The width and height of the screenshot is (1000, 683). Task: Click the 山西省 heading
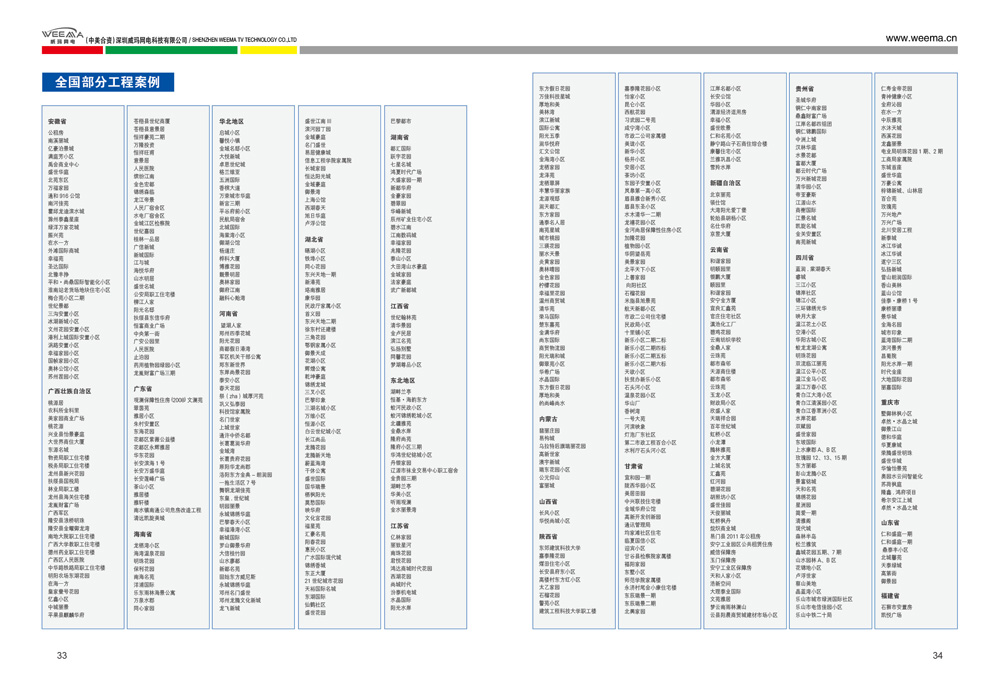tap(548, 502)
